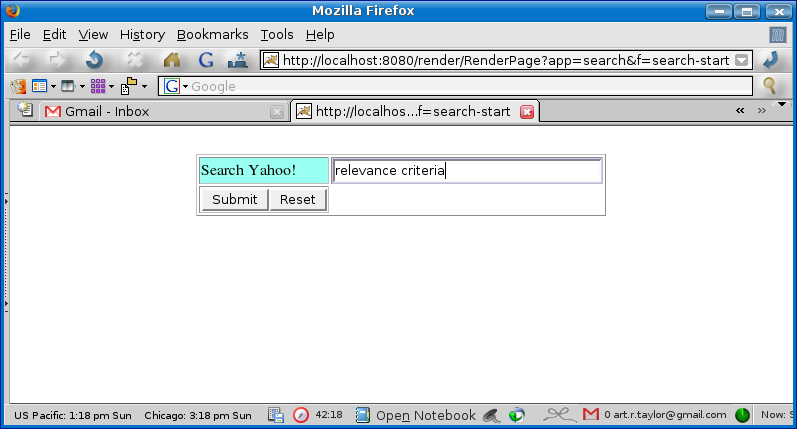Viewport: 797px width, 429px height.
Task: Maximize the Firefox window
Action: (x=747, y=11)
